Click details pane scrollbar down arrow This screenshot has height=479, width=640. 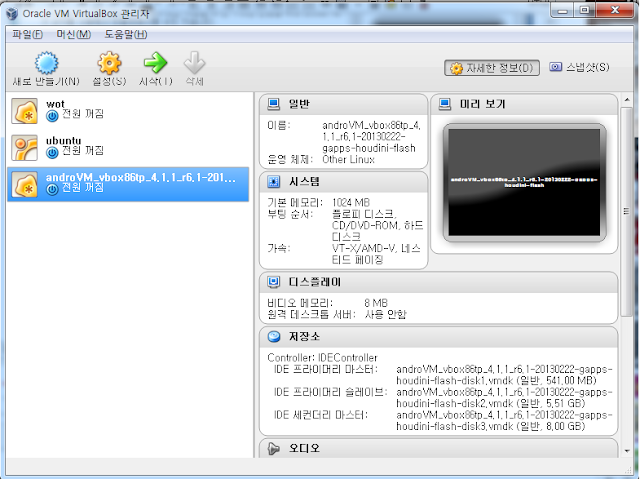pyautogui.click(x=627, y=451)
